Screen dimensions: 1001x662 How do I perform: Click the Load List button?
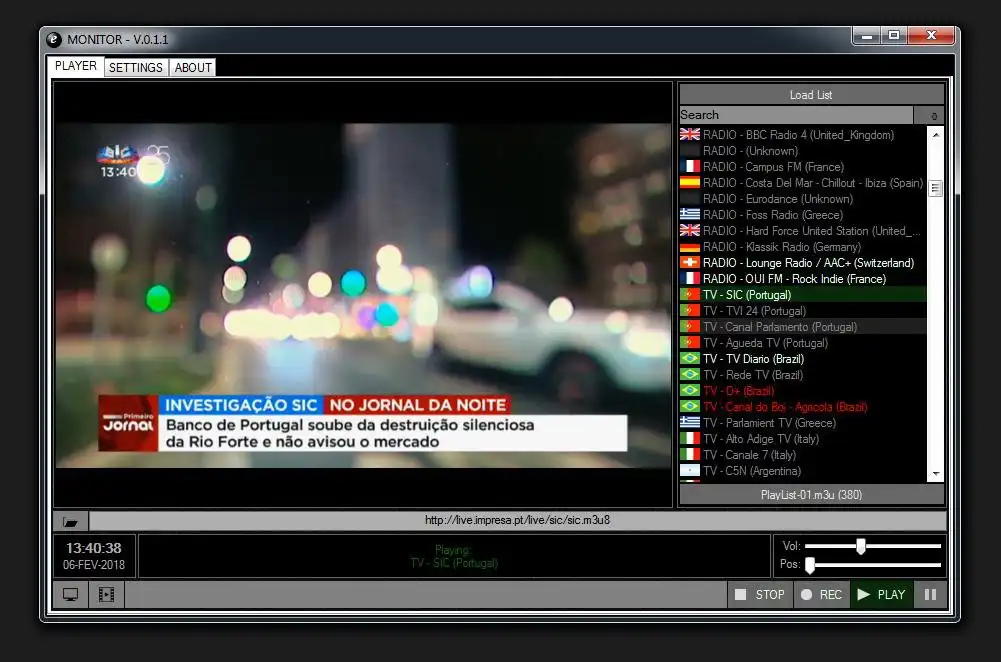point(811,94)
